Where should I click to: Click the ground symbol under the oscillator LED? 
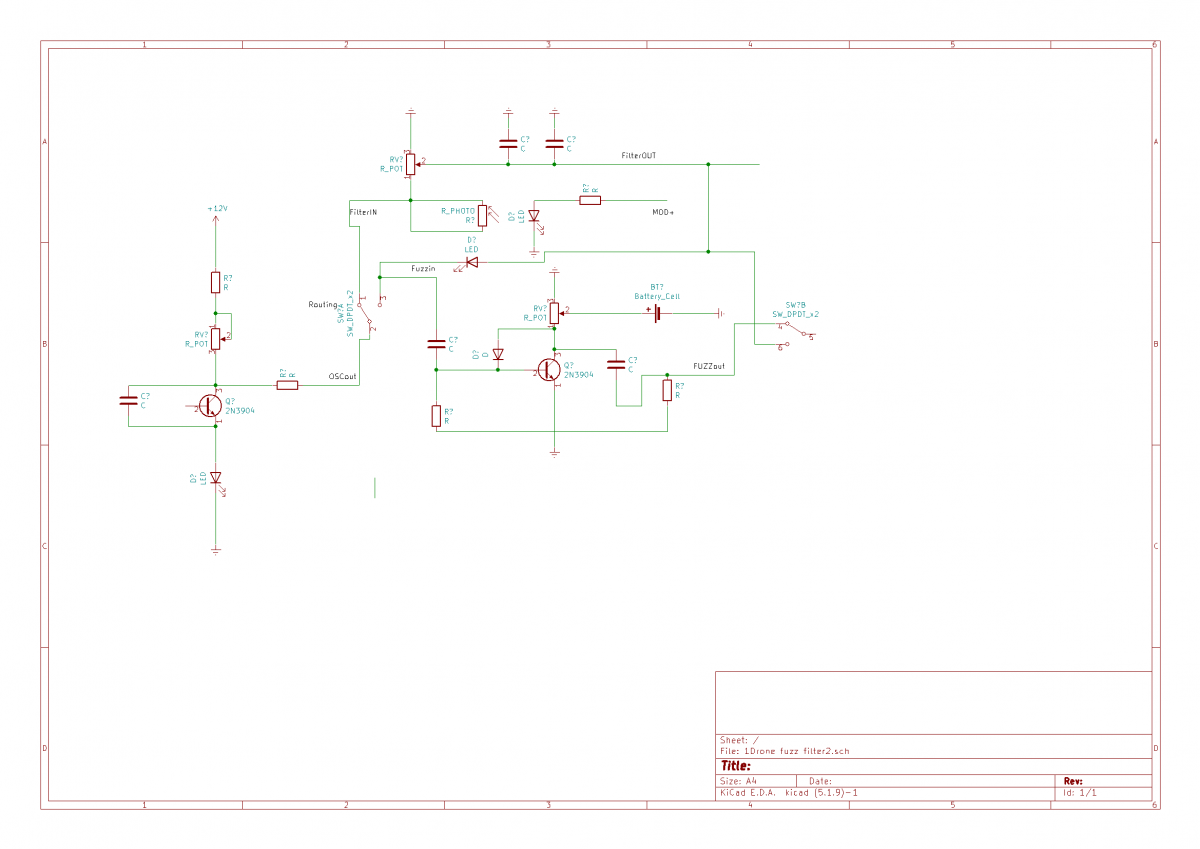(215, 549)
